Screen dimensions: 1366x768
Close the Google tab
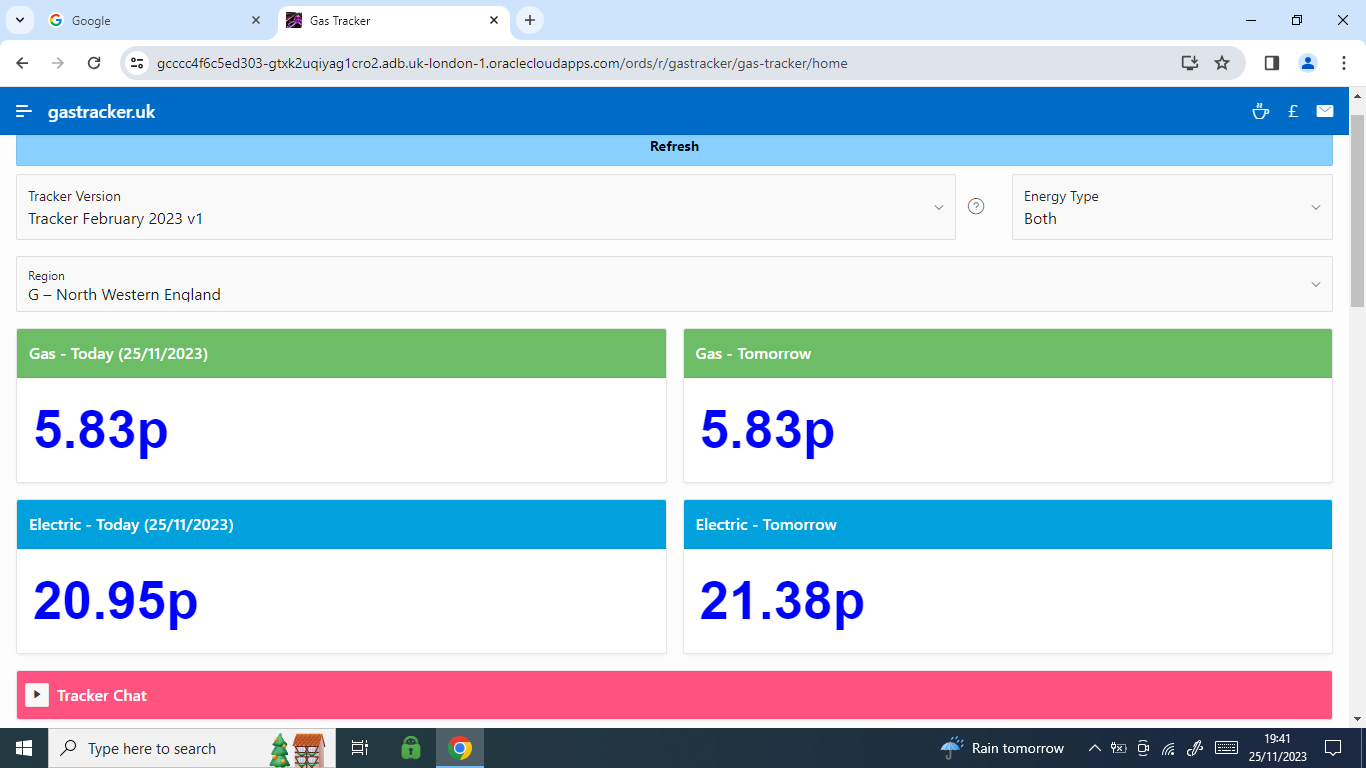[256, 20]
